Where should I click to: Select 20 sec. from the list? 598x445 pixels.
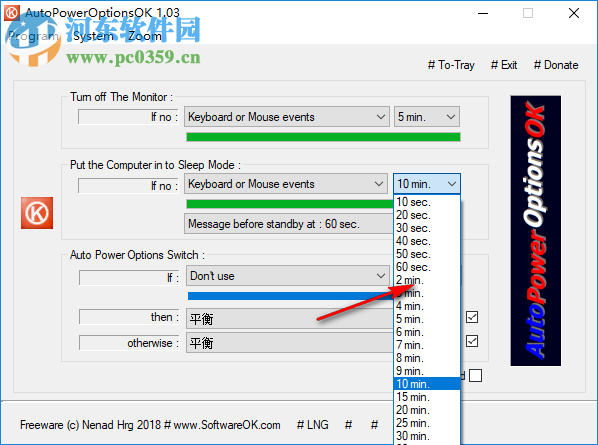(x=427, y=215)
